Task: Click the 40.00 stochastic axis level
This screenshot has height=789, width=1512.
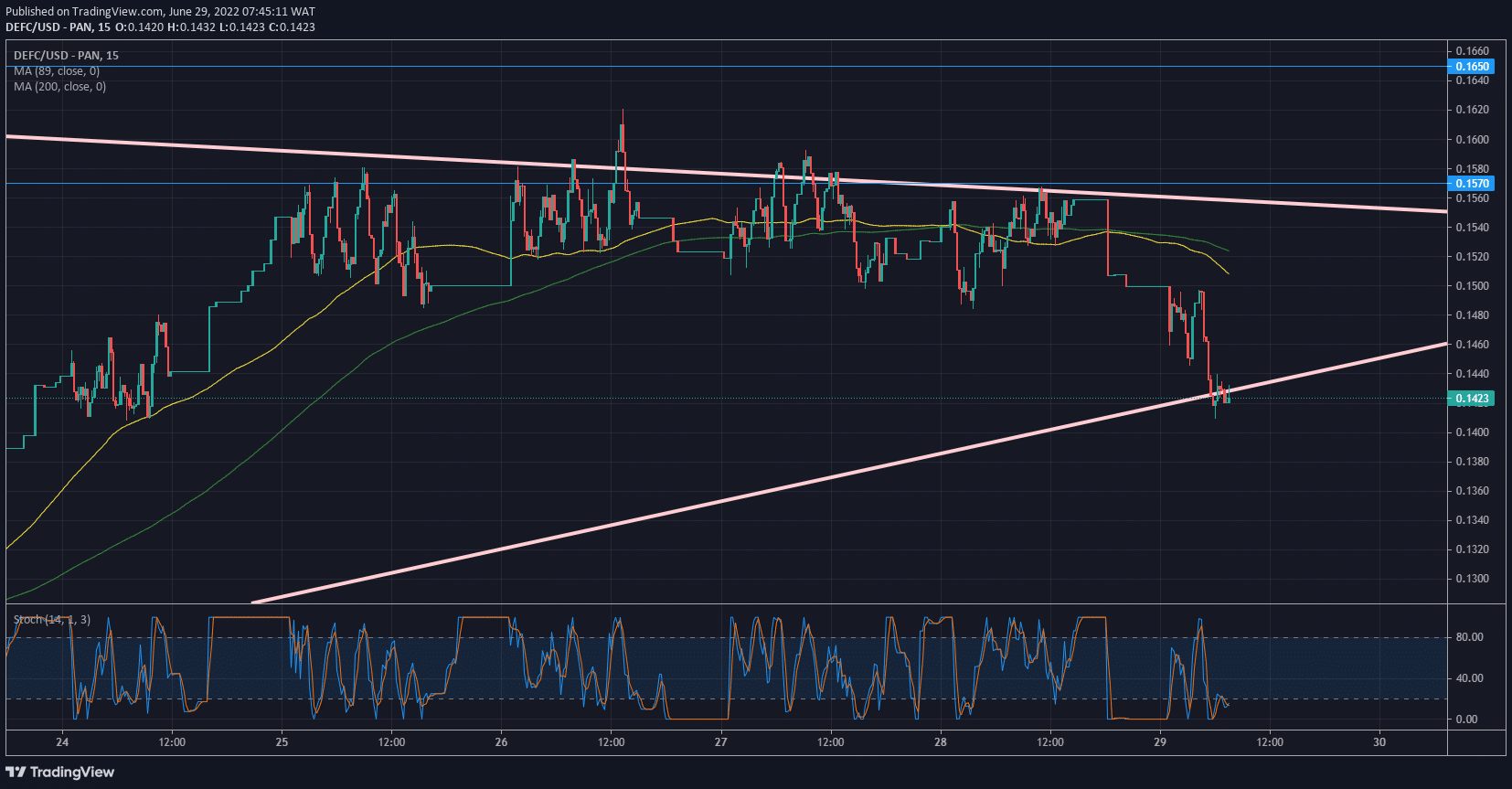Action: 1469,678
